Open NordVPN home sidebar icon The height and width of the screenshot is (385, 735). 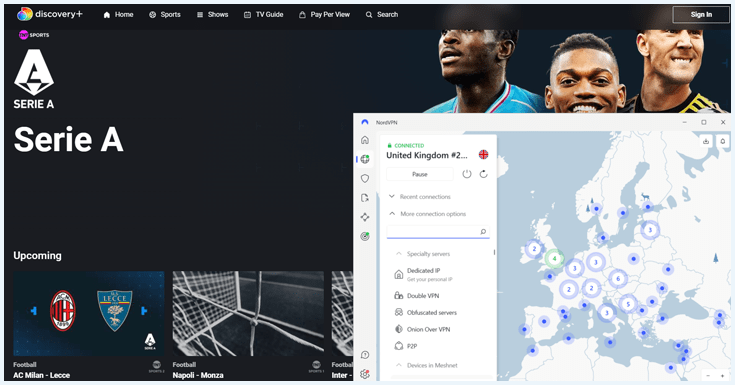[x=365, y=140]
